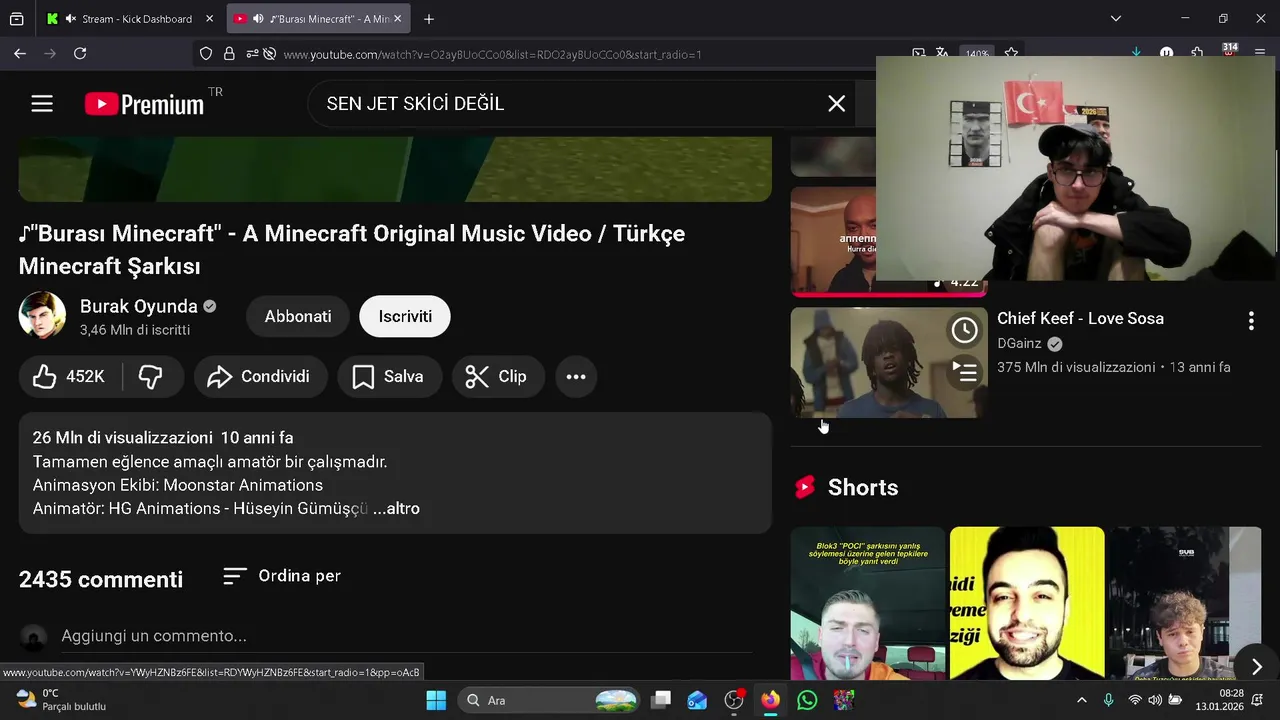Click the Iscriviti subscribe button

[x=405, y=317]
